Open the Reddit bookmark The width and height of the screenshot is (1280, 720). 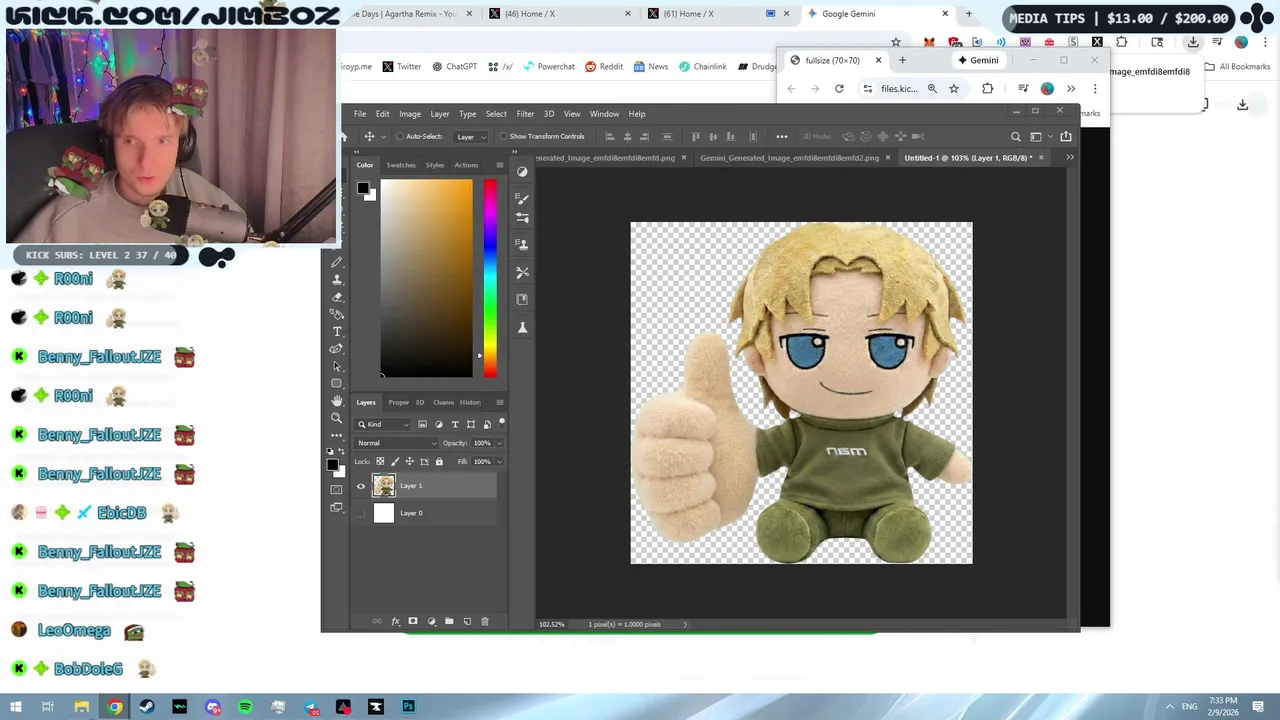coord(604,67)
